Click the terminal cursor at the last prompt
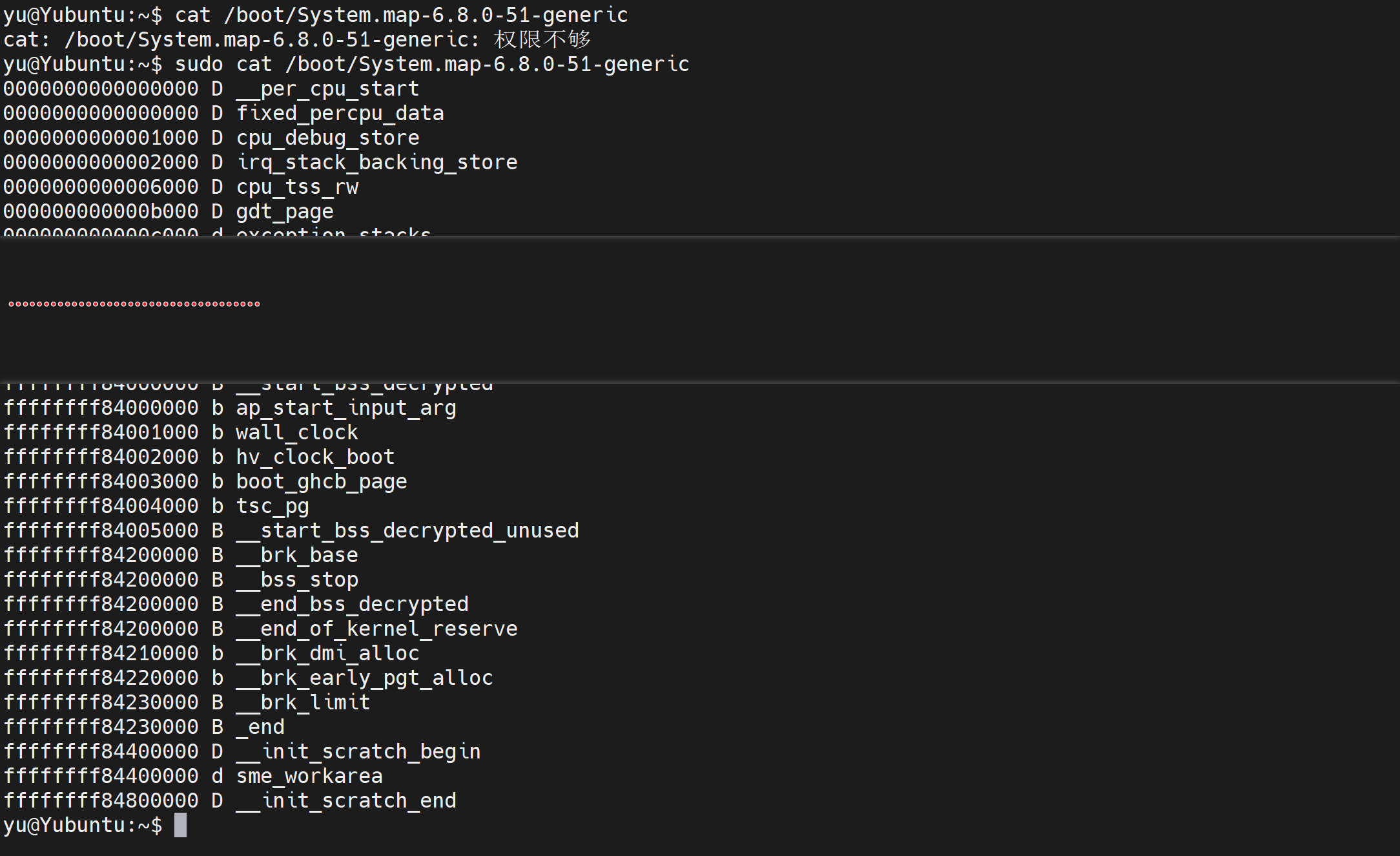Viewport: 1400px width, 856px height. pos(180,825)
